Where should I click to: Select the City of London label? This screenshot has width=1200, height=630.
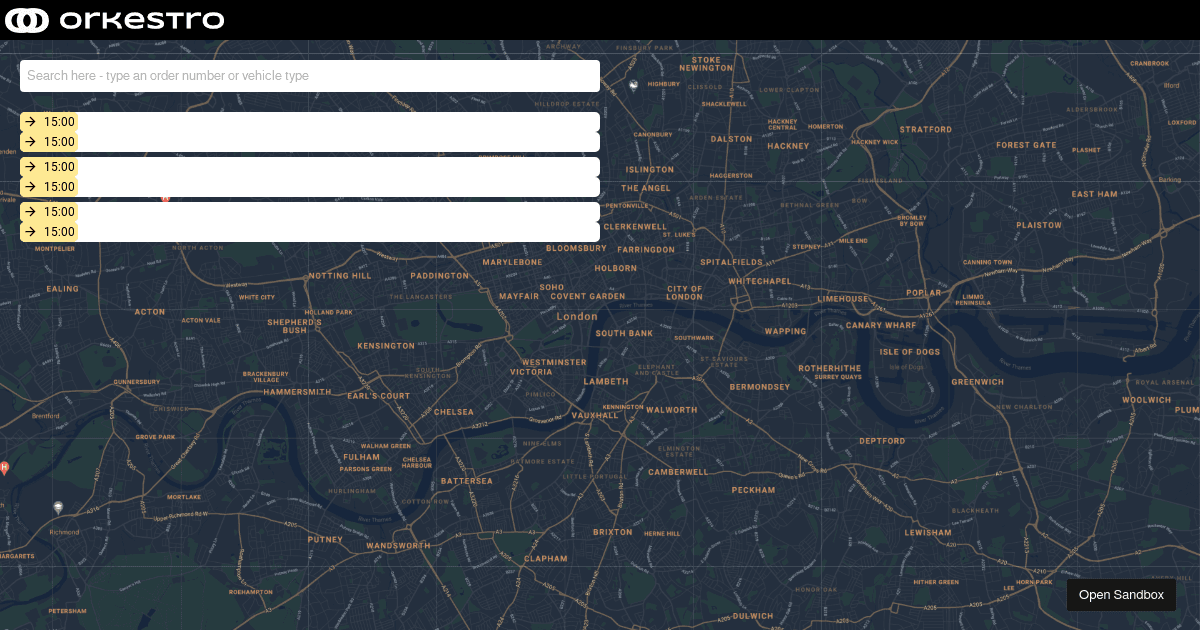tap(685, 293)
